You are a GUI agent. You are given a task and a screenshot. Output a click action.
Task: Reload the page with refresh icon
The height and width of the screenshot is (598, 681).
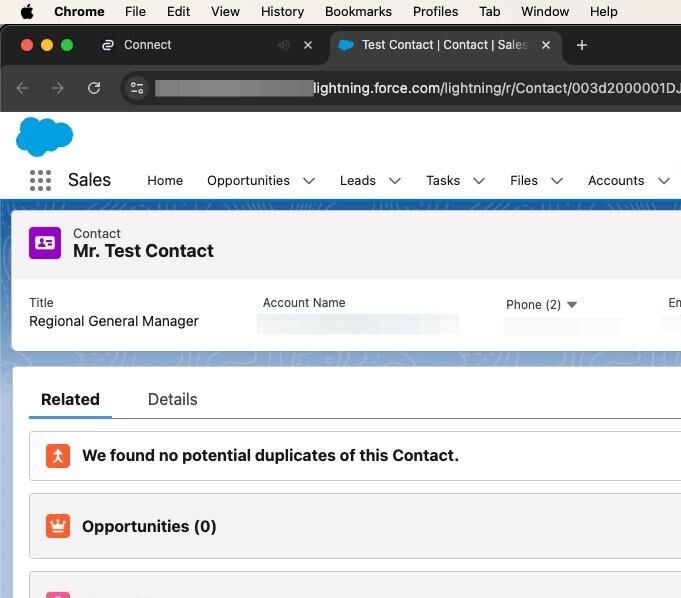[x=94, y=88]
